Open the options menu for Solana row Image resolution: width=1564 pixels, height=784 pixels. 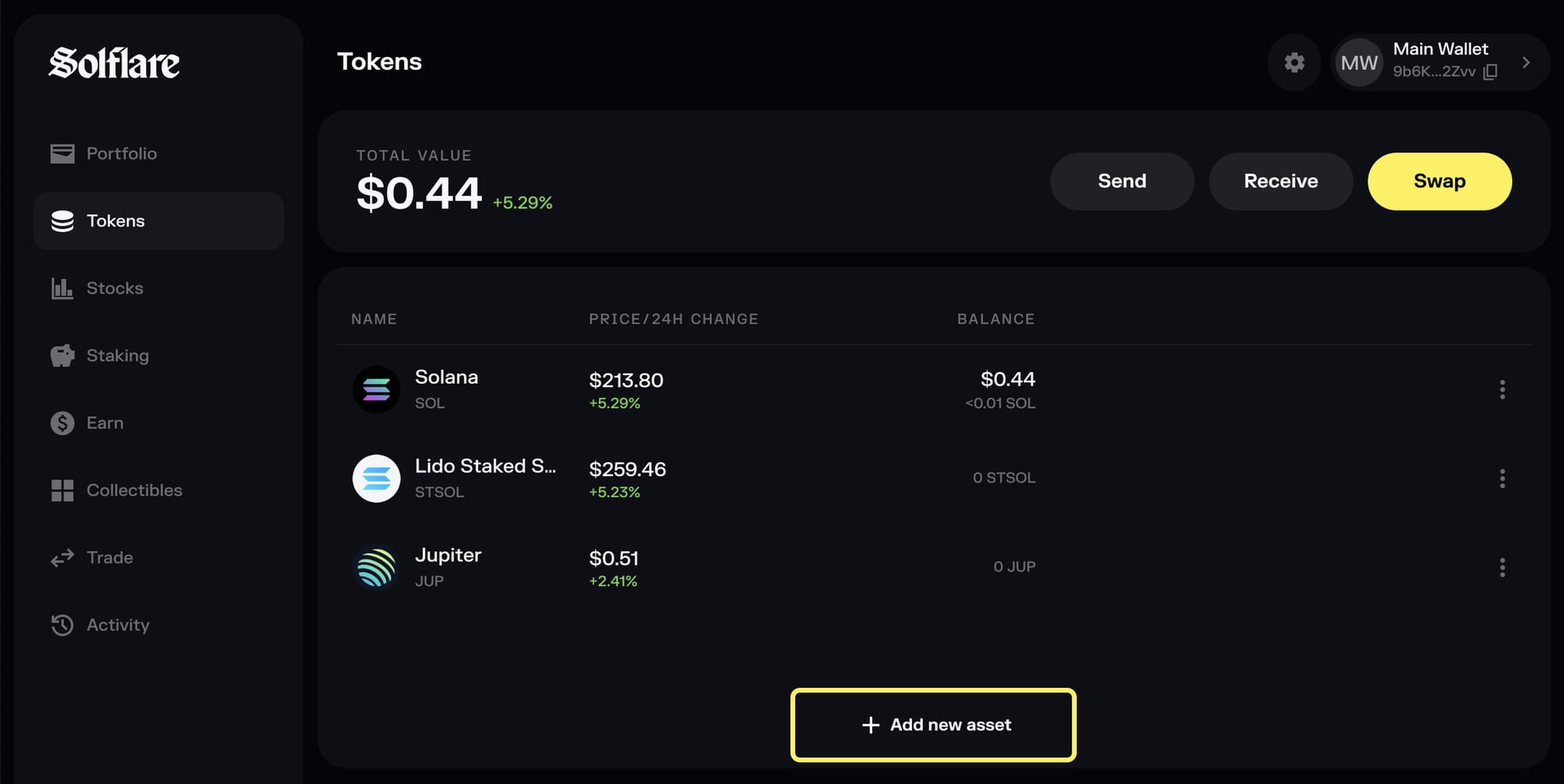click(x=1502, y=388)
